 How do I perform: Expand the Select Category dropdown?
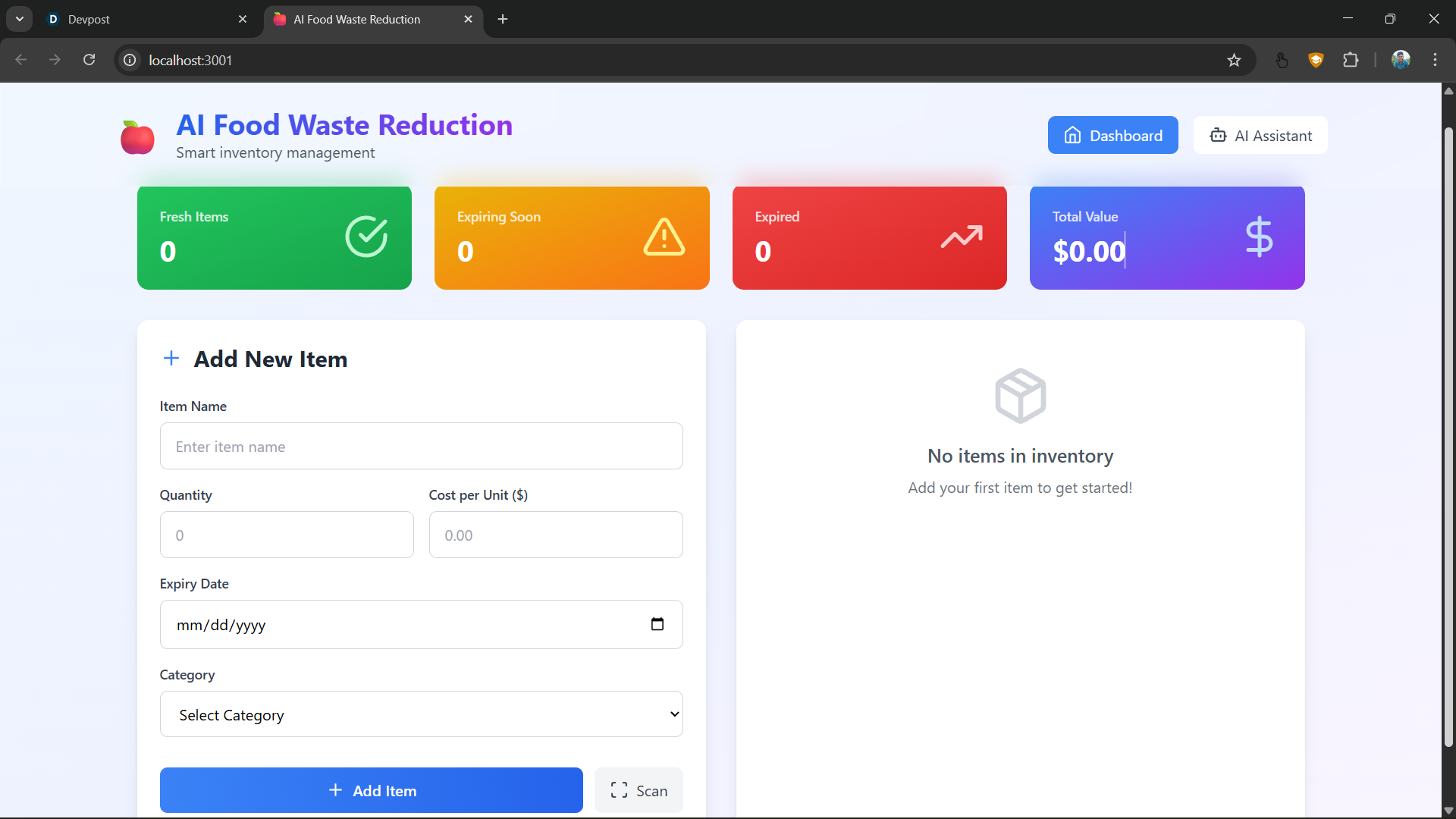click(x=421, y=714)
